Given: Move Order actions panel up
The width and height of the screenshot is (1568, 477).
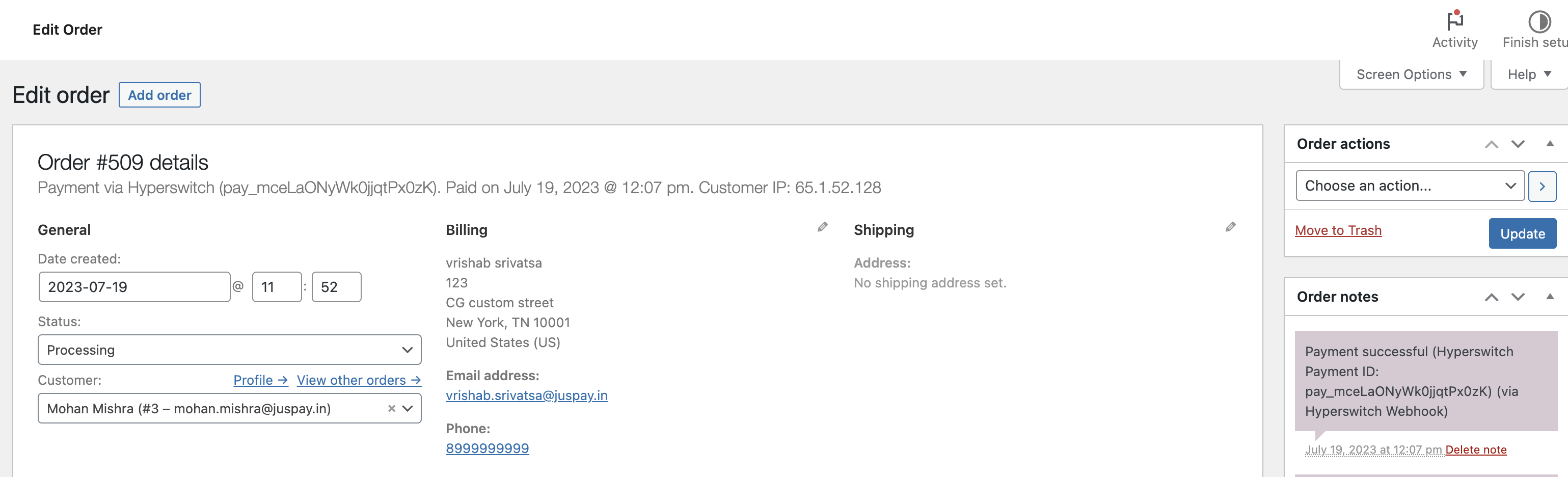Looking at the screenshot, I should (x=1491, y=144).
